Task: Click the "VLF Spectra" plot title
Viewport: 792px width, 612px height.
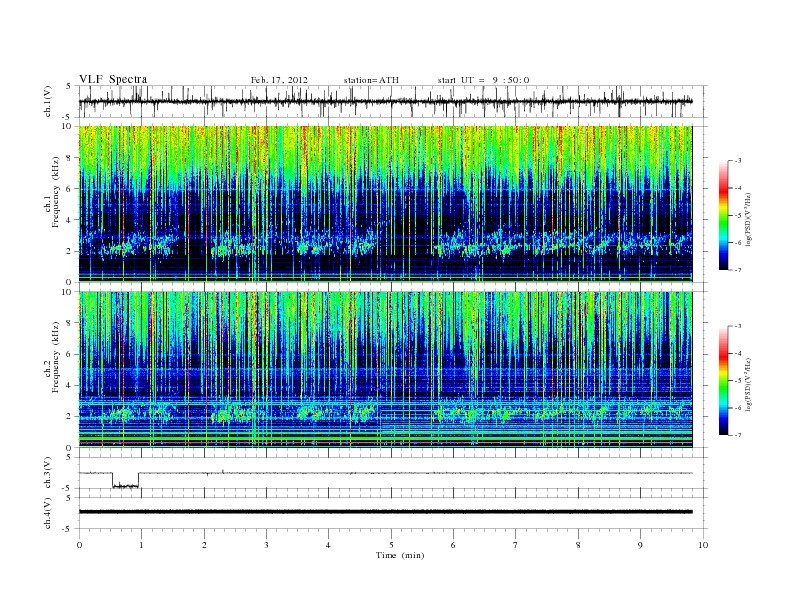Action: [x=113, y=79]
